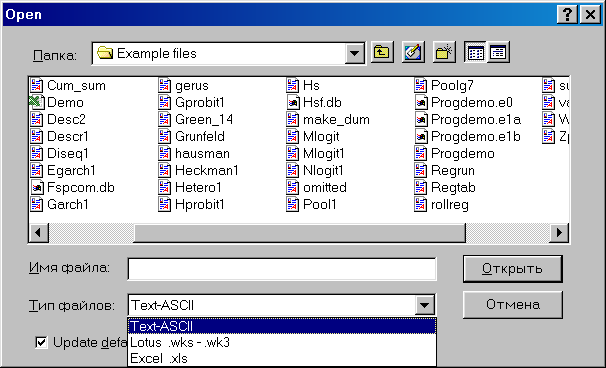Select the Descr1 file name

coord(68,136)
